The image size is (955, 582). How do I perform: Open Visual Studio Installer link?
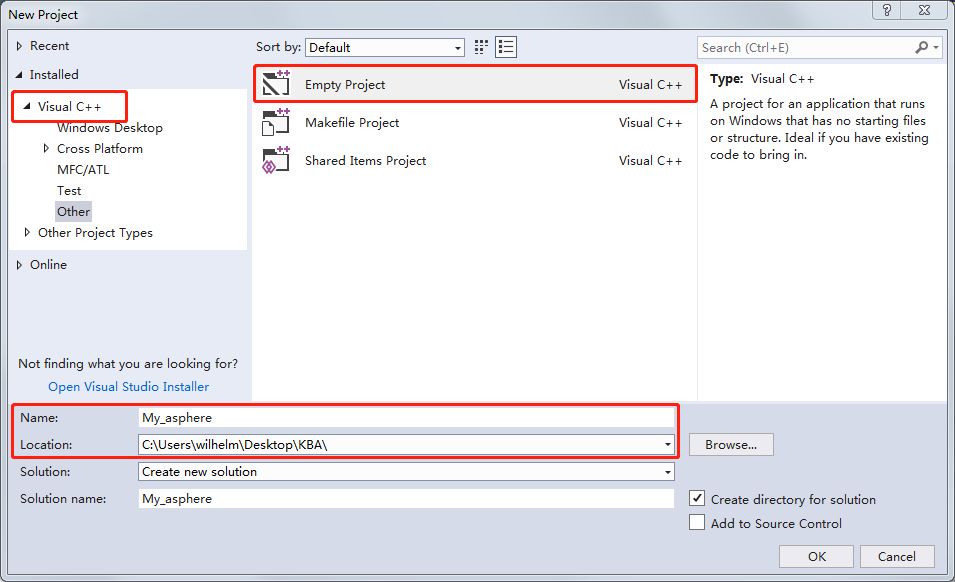point(128,387)
